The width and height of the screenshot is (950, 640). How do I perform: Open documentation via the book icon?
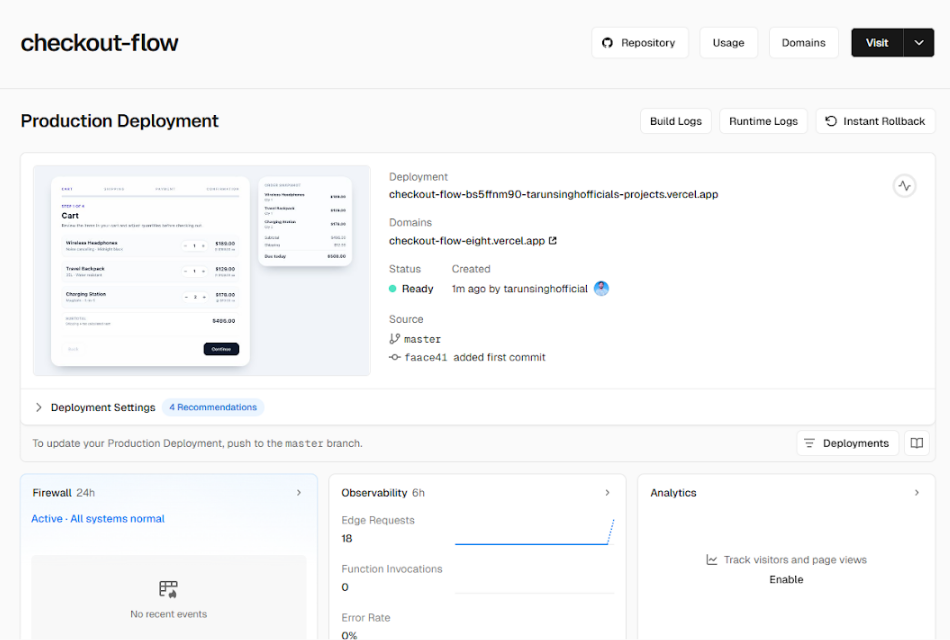pyautogui.click(x=917, y=442)
